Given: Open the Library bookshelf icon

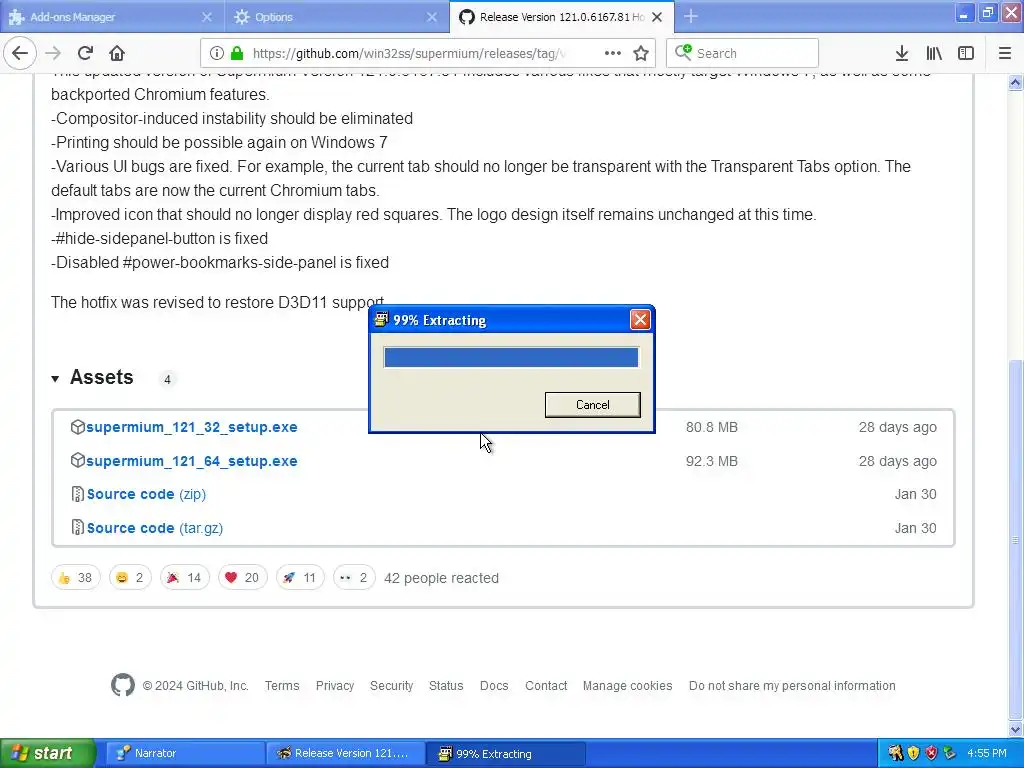Looking at the screenshot, I should (934, 53).
